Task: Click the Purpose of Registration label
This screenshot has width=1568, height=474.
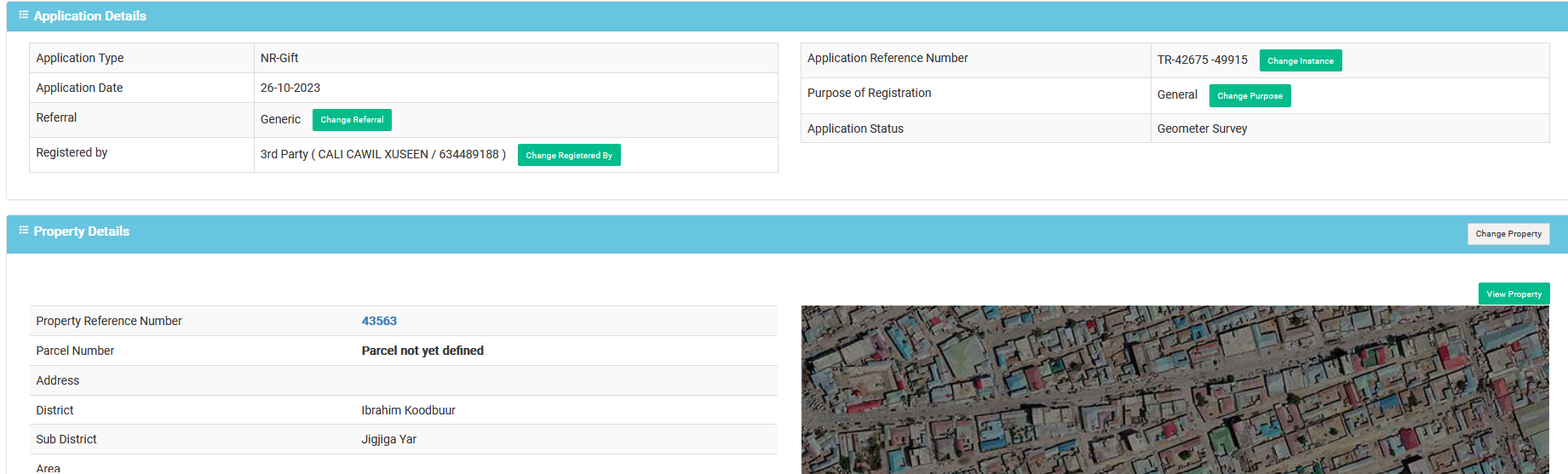Action: click(x=869, y=93)
